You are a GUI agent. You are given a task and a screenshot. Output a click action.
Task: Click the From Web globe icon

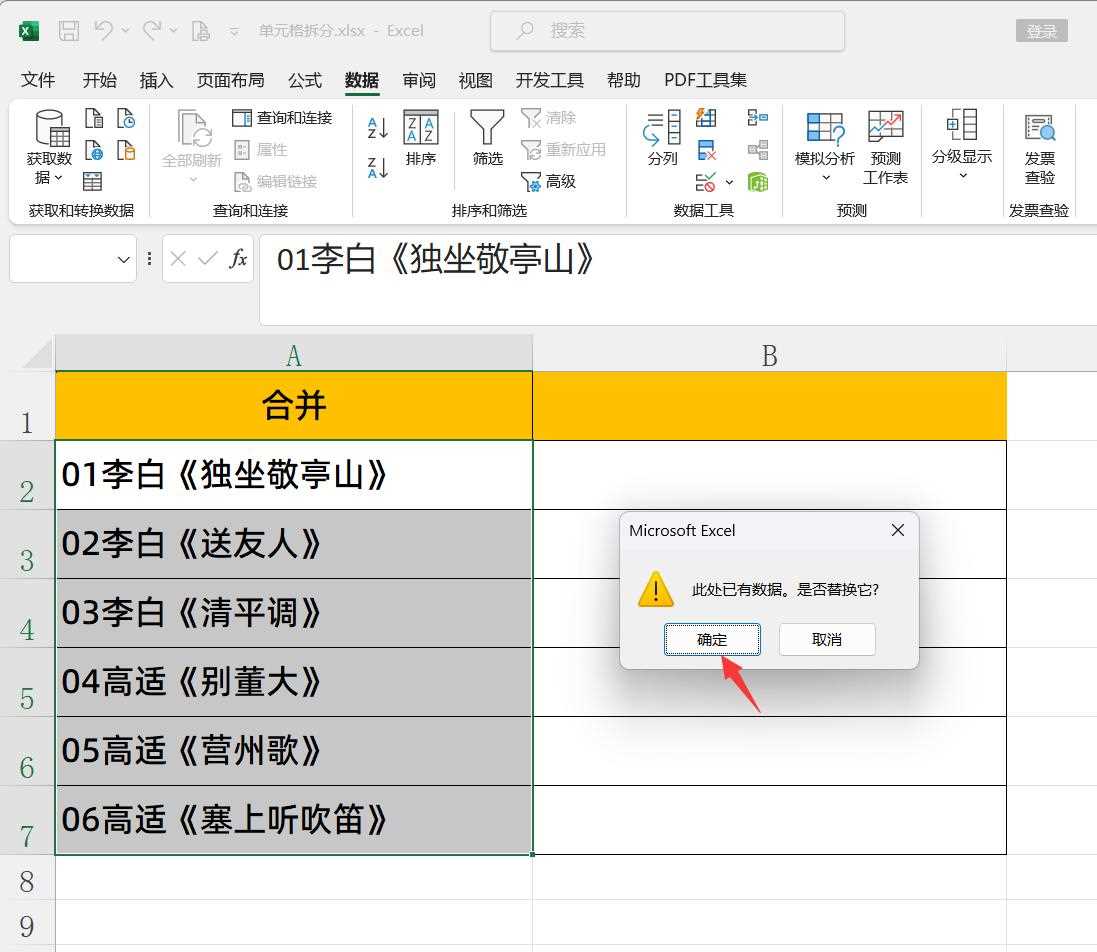94,150
